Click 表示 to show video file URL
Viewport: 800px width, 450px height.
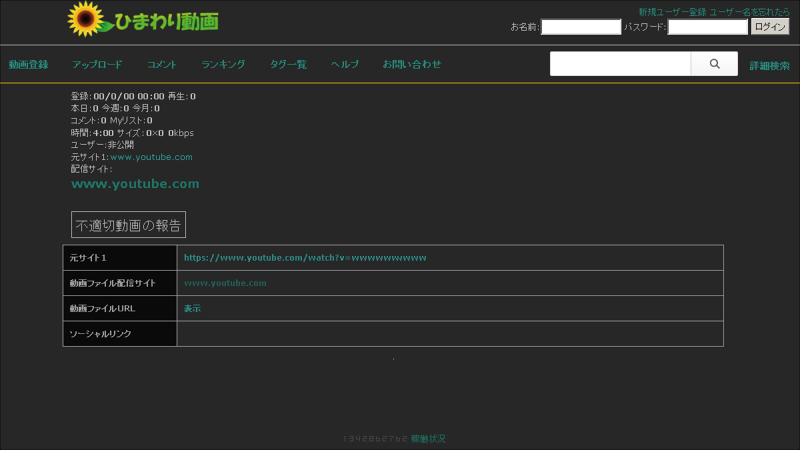tap(192, 309)
